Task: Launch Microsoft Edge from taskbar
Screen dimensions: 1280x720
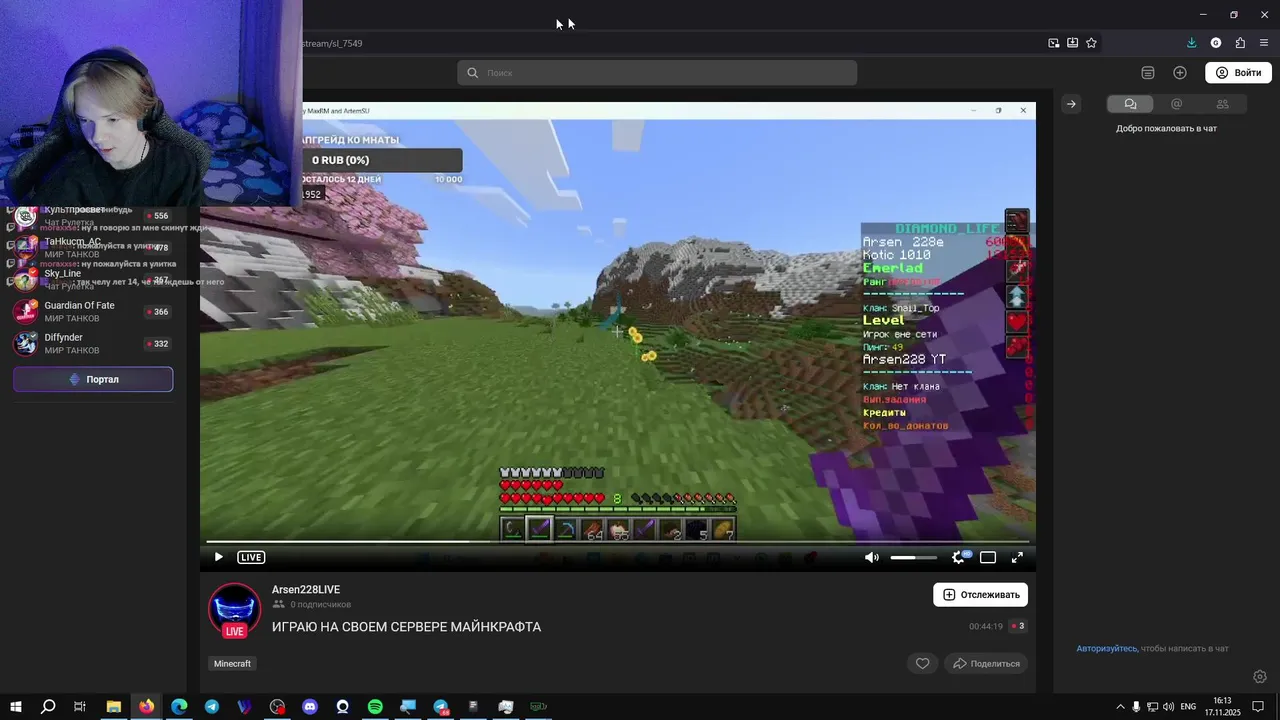Action: 179,706
